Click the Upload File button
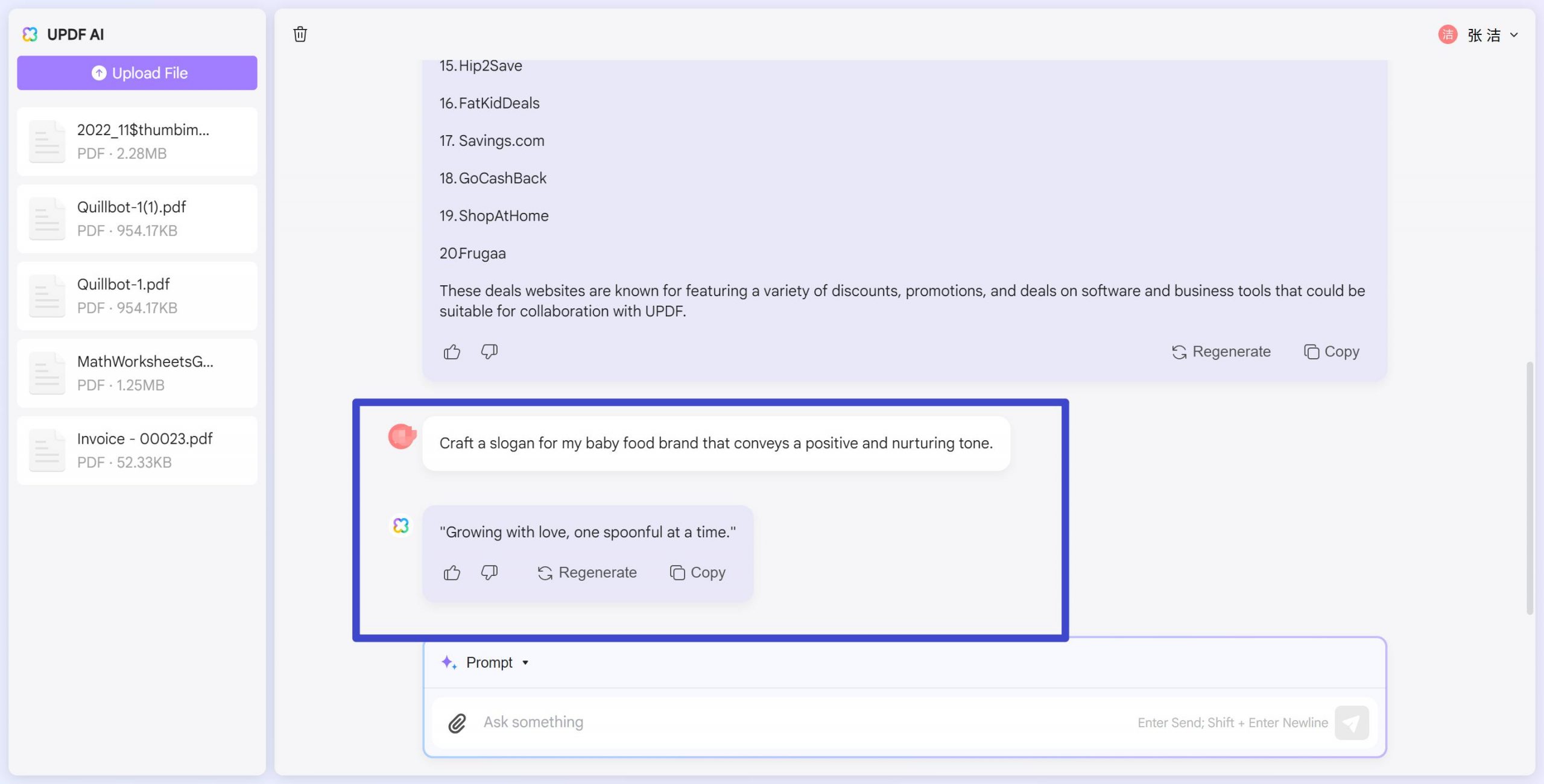Viewport: 1544px width, 784px height. [137, 72]
